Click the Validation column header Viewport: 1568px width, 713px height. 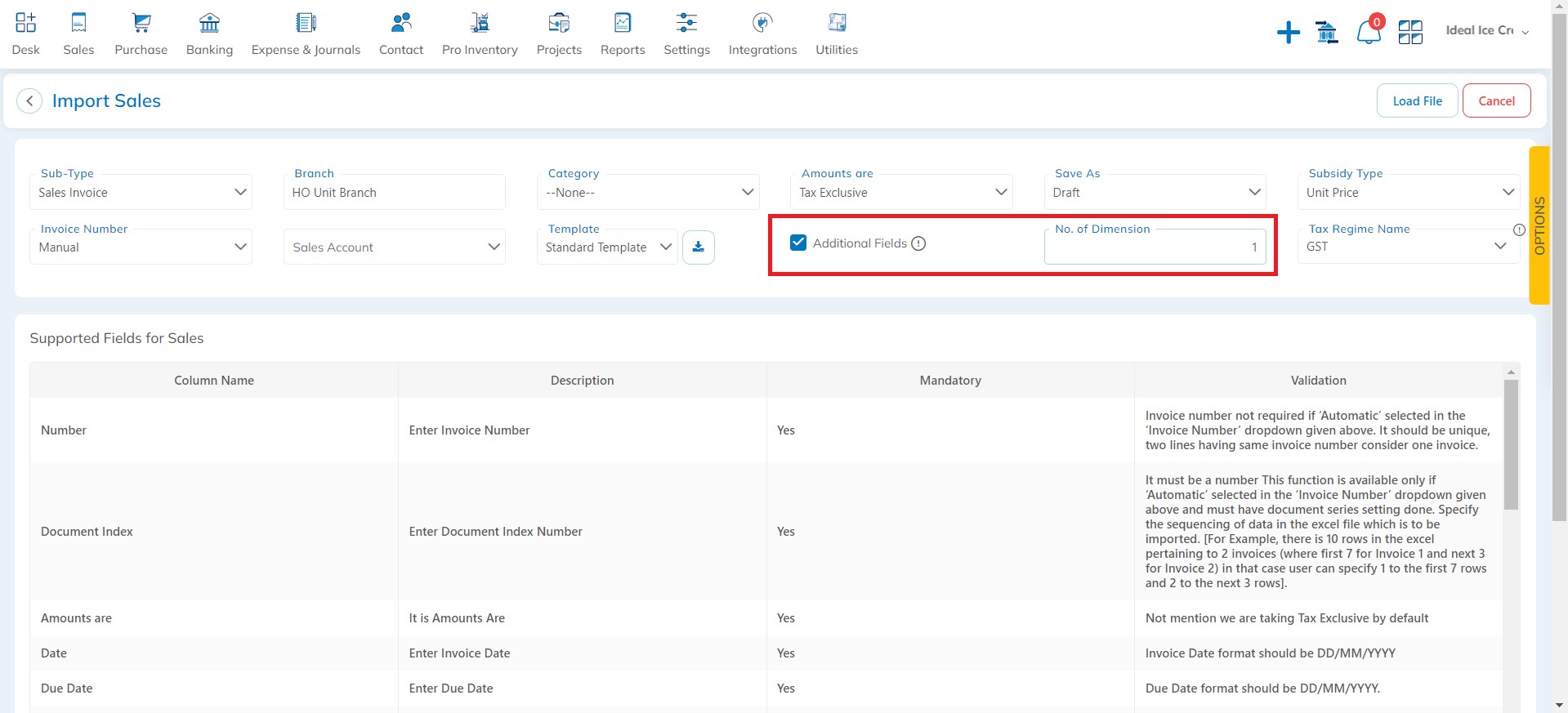point(1318,381)
